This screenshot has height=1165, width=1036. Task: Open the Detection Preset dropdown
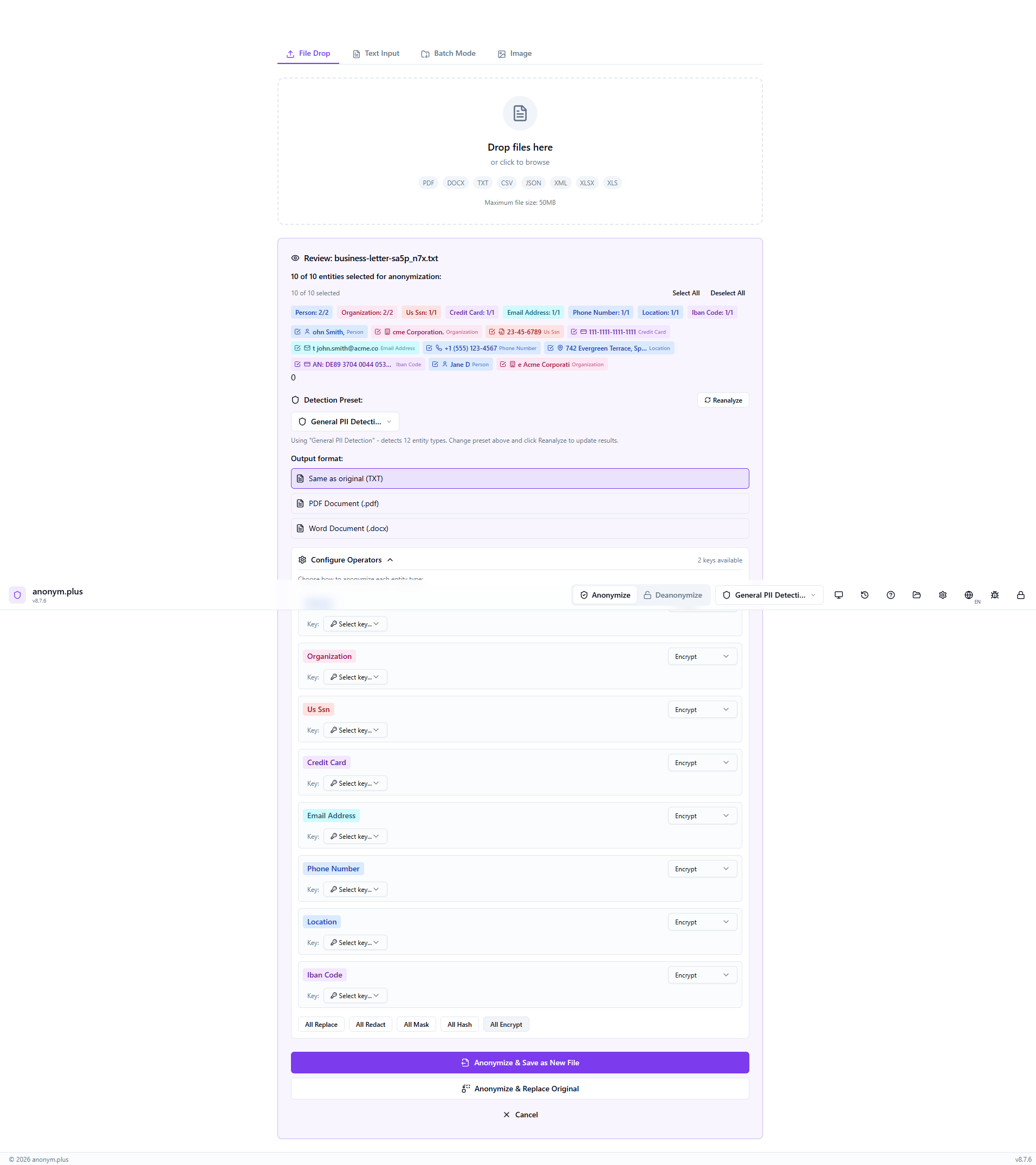[x=345, y=422]
